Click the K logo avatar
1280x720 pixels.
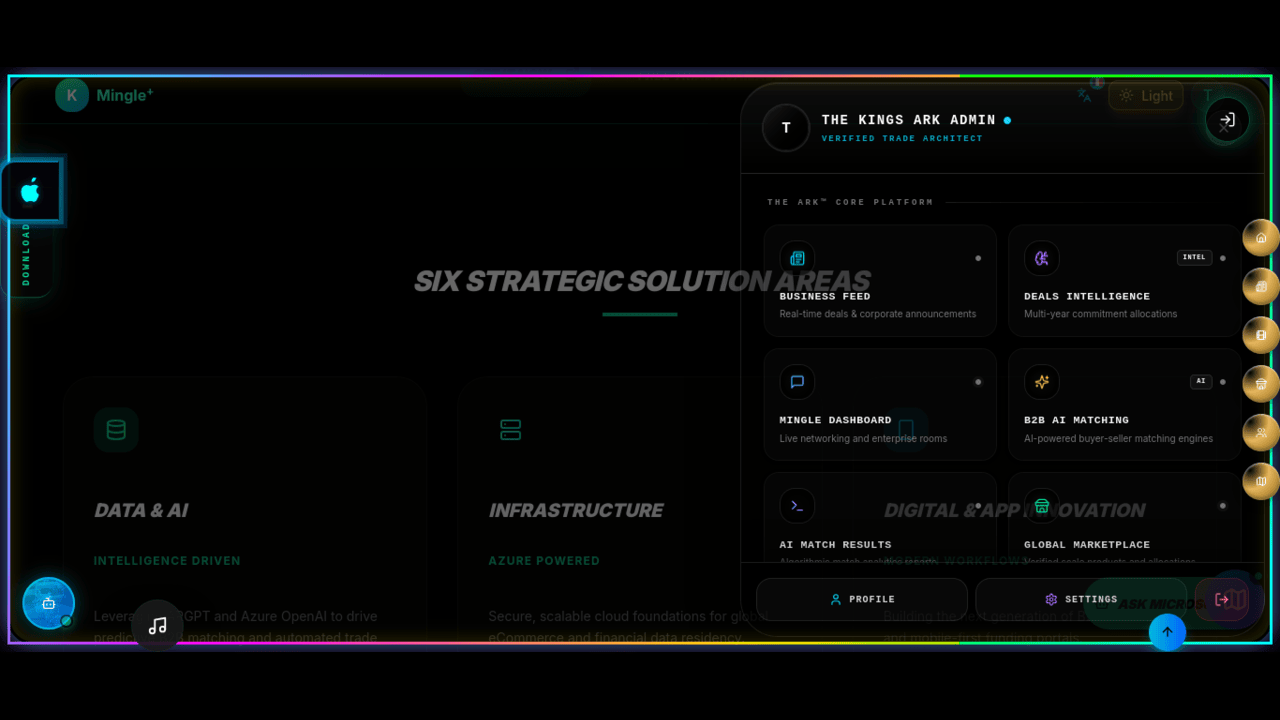(x=72, y=95)
